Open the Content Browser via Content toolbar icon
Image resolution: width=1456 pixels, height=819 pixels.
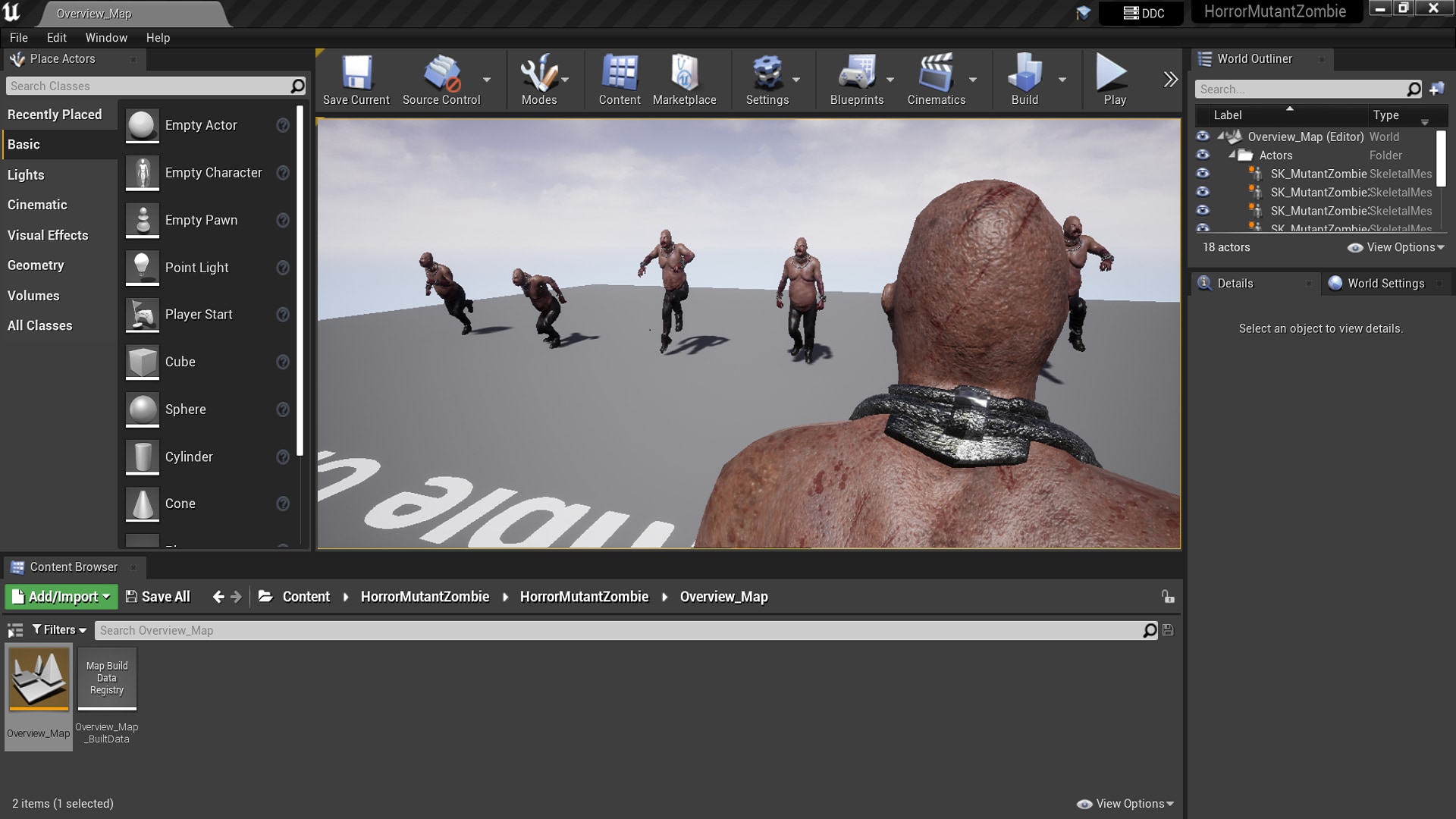click(619, 80)
